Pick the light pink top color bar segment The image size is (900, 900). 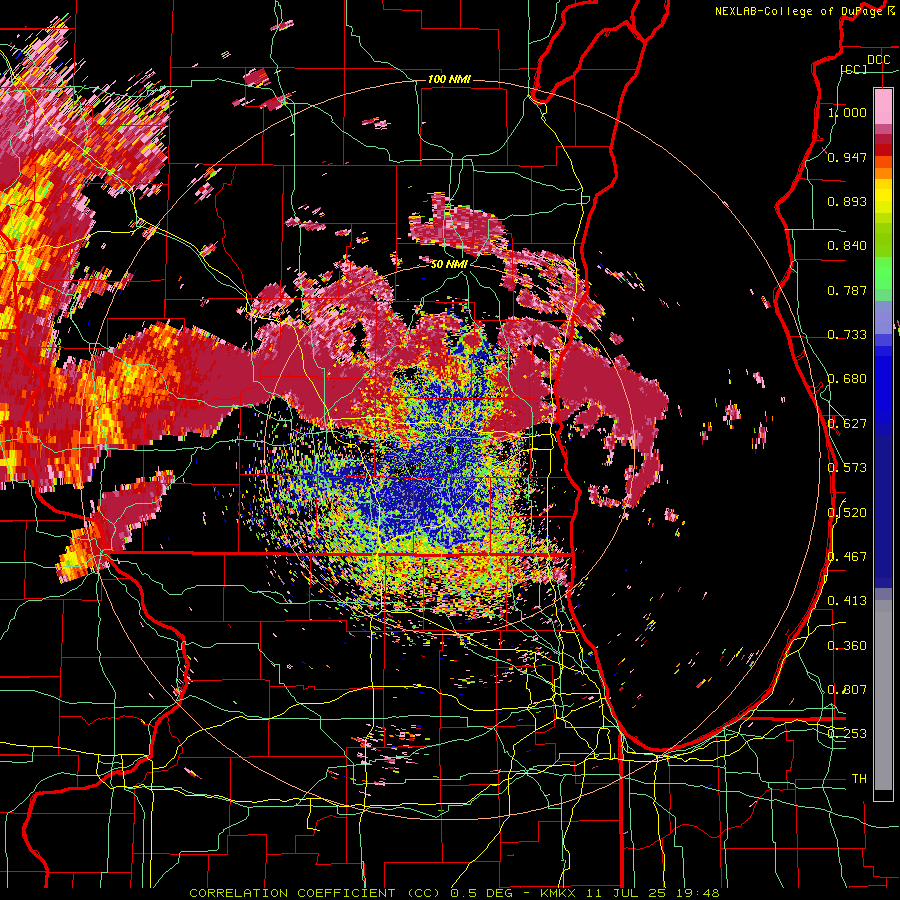pos(883,106)
